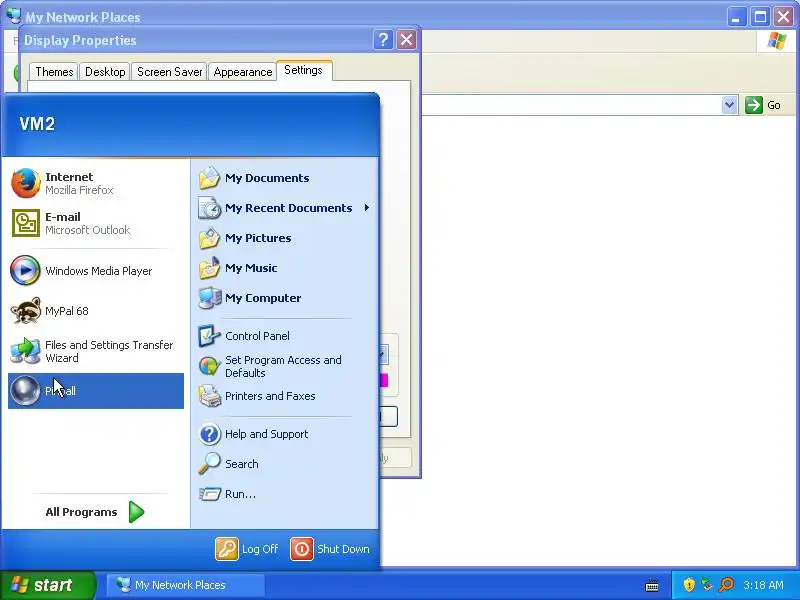Select My Network Places taskbar button

pos(185,585)
